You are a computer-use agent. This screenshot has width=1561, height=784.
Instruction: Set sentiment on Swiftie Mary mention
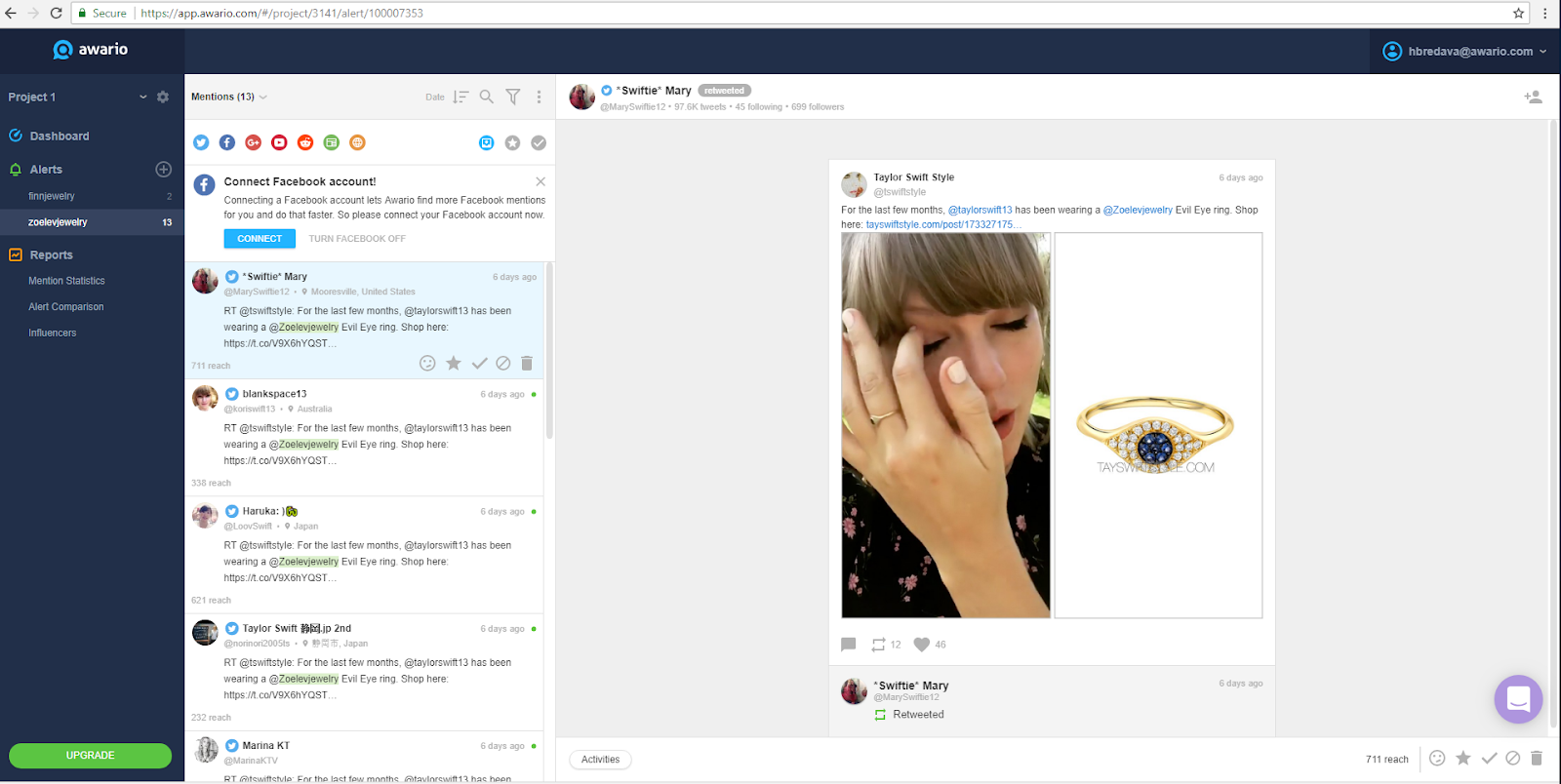(427, 363)
